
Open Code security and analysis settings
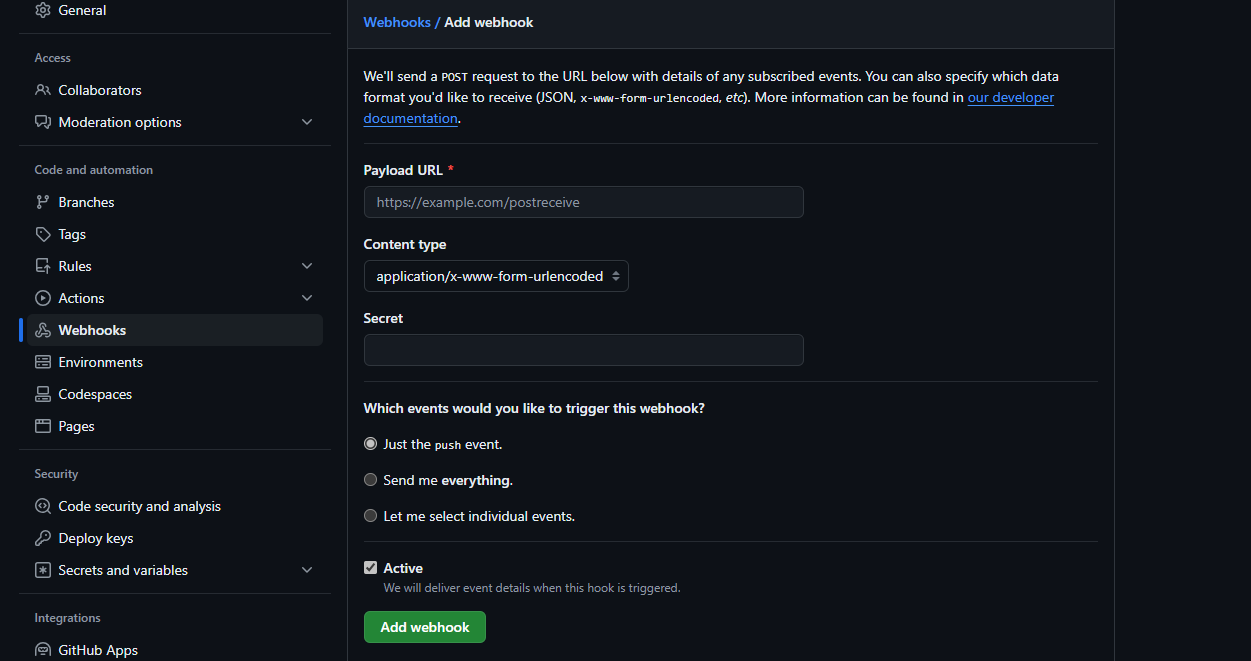(x=140, y=506)
